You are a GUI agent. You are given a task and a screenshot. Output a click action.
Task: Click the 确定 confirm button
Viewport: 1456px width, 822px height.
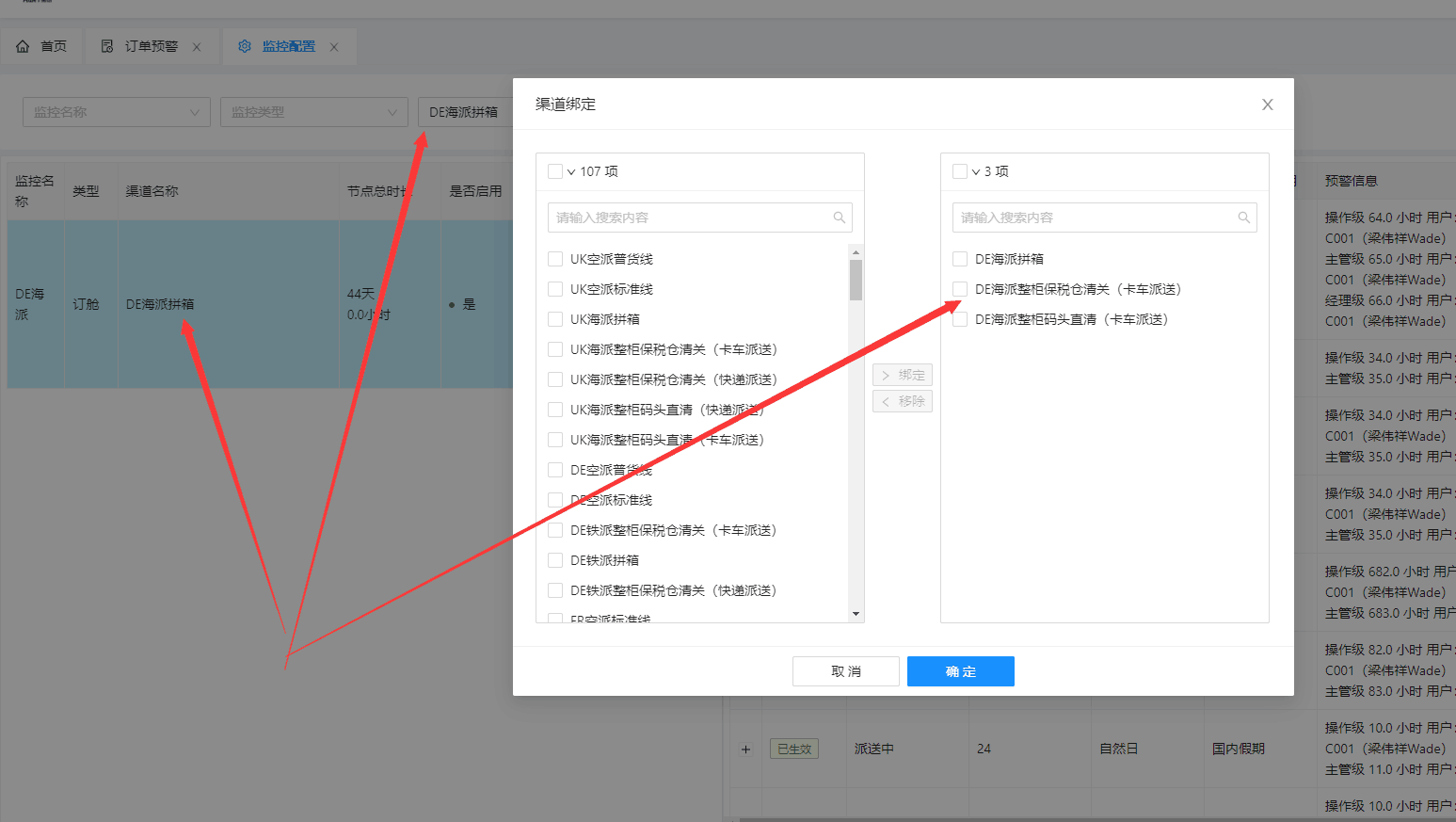[x=960, y=671]
